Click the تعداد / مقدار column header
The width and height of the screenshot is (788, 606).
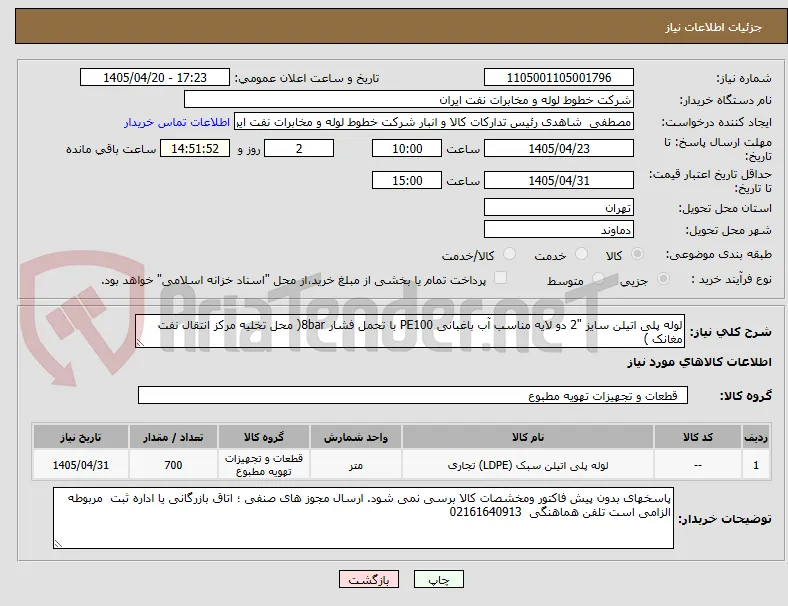[x=173, y=437]
